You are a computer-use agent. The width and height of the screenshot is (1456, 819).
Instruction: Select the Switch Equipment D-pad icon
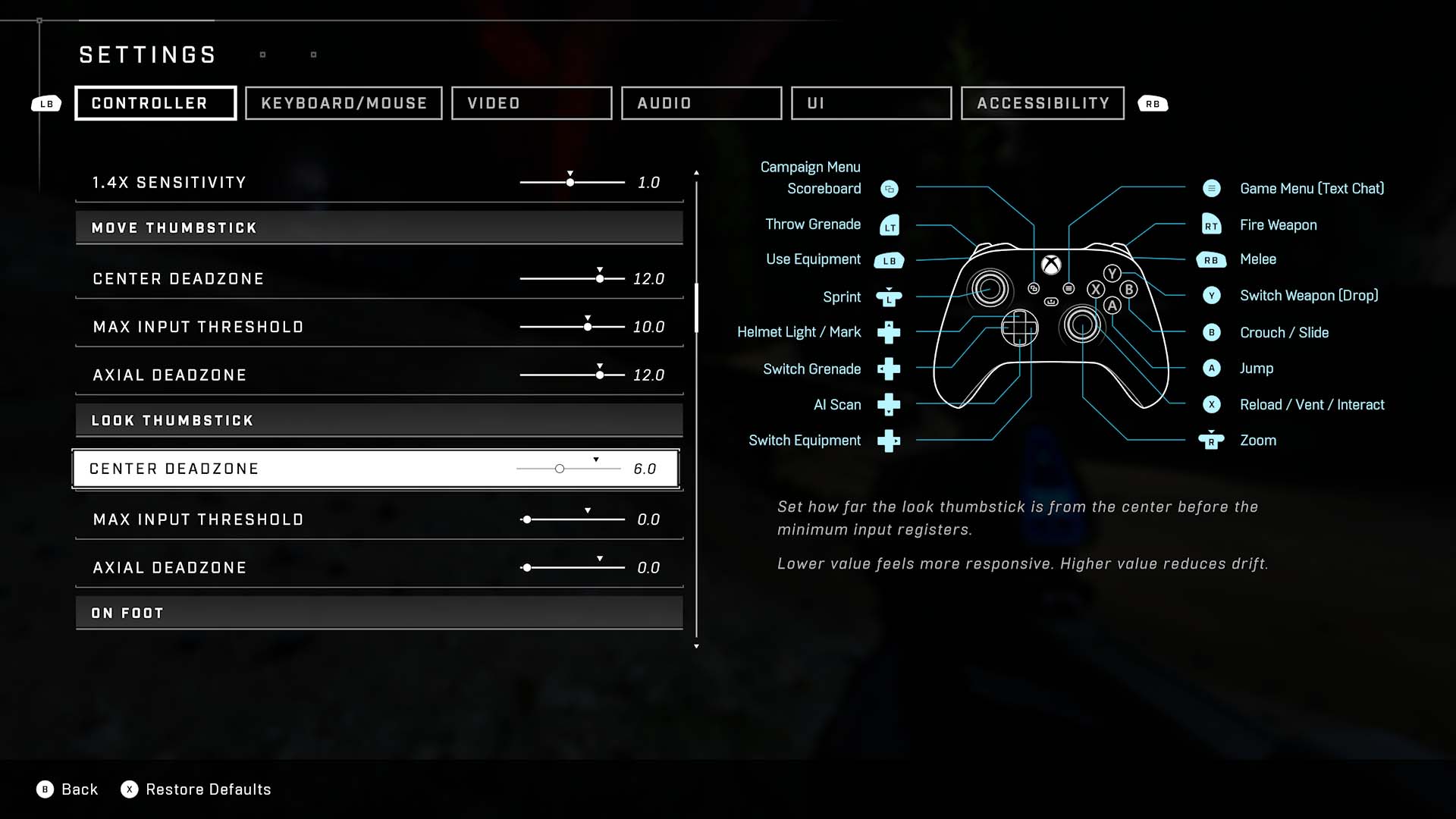(x=889, y=440)
